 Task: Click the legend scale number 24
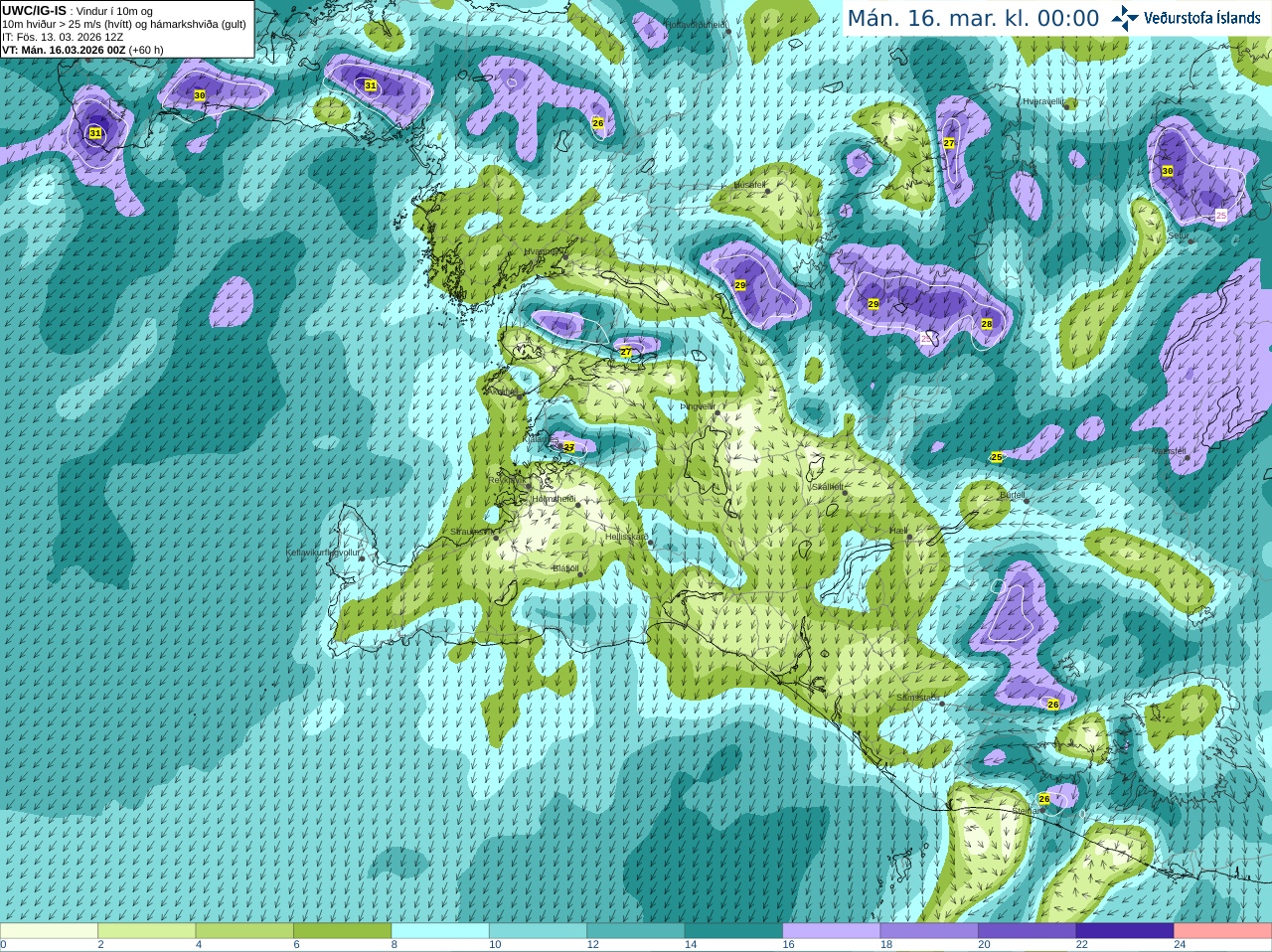[x=1180, y=945]
